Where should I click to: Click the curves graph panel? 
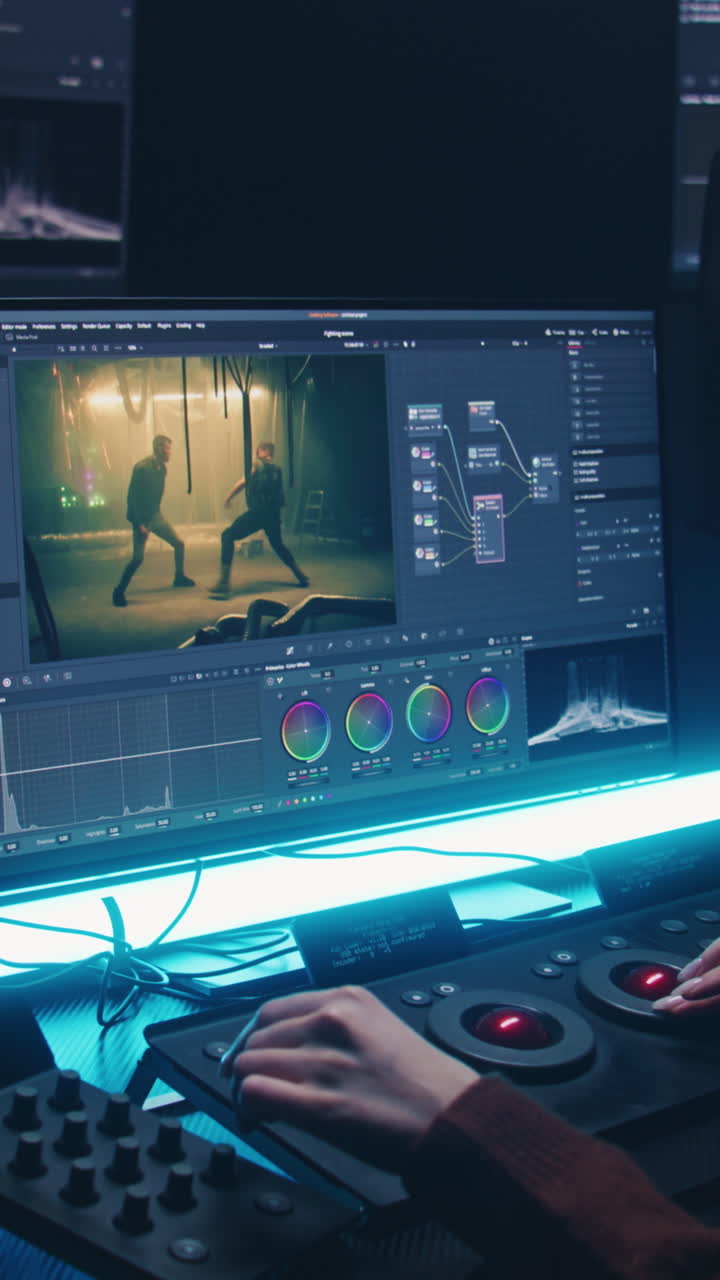click(130, 758)
